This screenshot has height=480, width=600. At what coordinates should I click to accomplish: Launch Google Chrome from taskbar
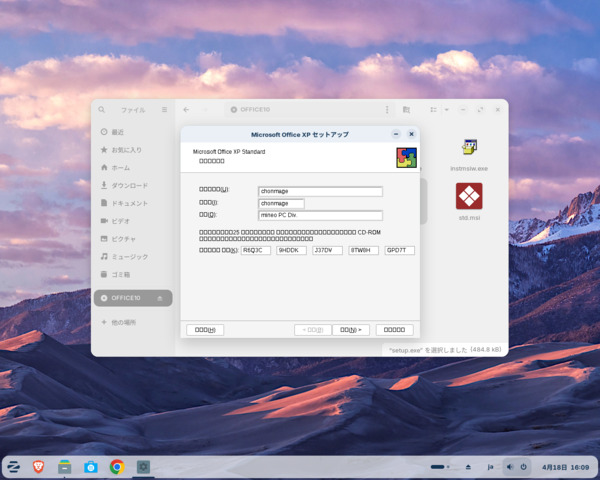[x=117, y=467]
